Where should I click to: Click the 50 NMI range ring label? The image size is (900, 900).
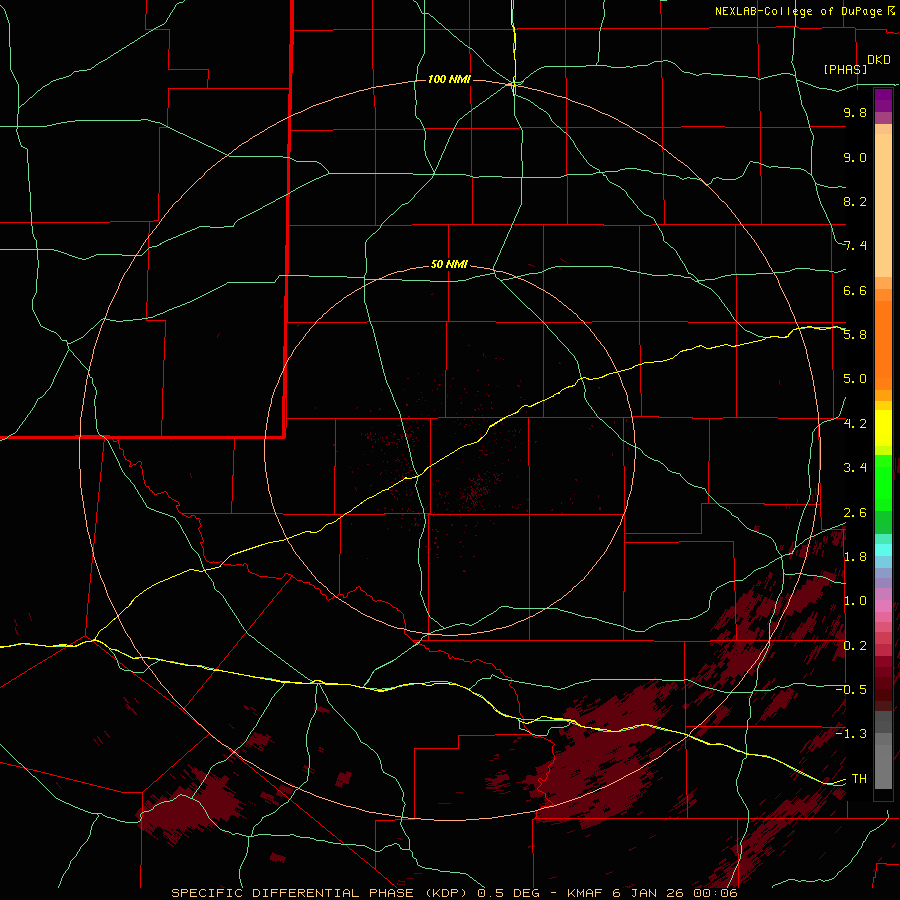point(449,264)
